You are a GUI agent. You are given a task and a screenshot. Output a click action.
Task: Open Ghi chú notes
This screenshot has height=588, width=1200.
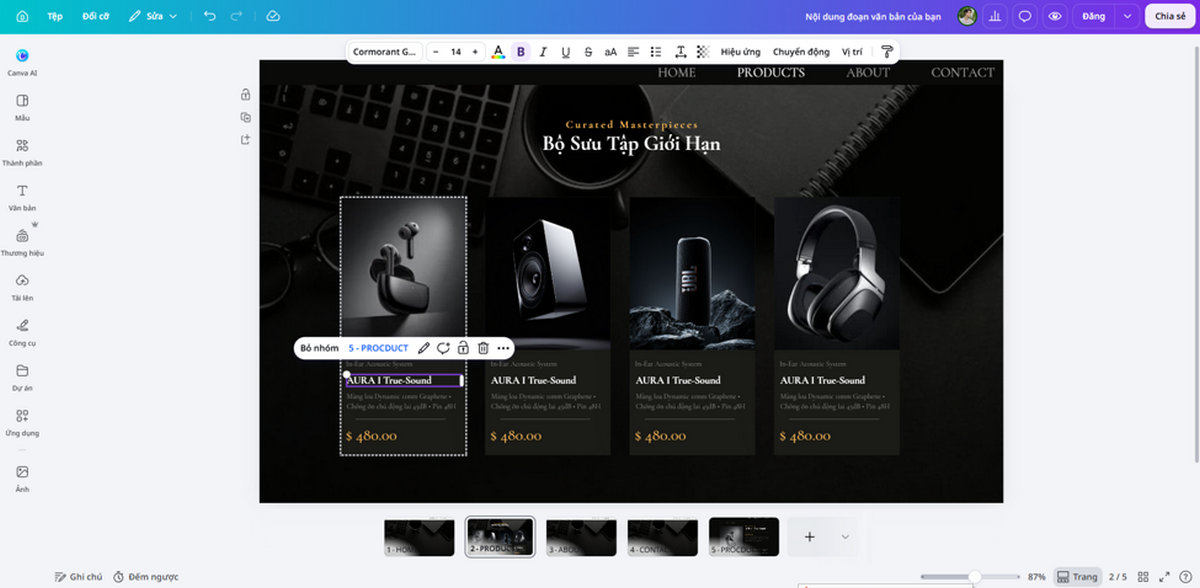pyautogui.click(x=79, y=577)
